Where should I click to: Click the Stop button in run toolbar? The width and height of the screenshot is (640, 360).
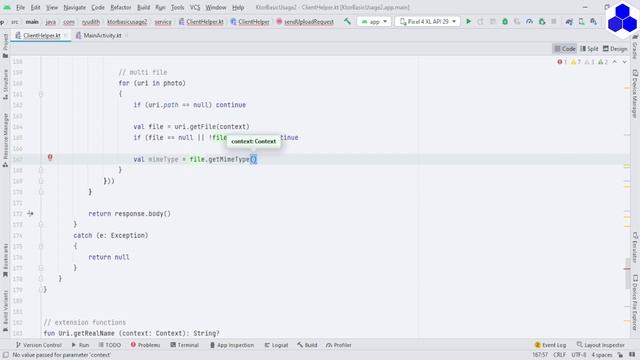coord(554,21)
